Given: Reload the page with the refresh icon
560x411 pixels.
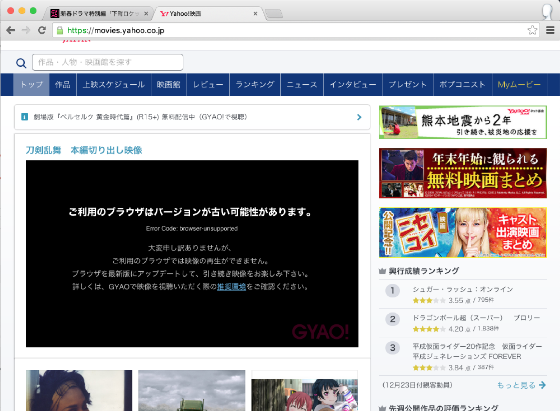Looking at the screenshot, I should [x=42, y=30].
